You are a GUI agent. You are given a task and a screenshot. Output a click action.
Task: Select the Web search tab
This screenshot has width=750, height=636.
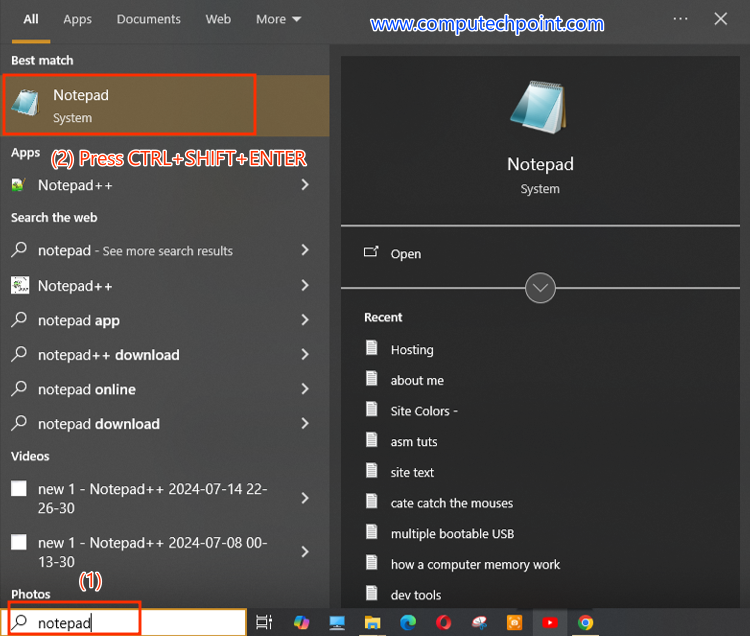pos(218,19)
